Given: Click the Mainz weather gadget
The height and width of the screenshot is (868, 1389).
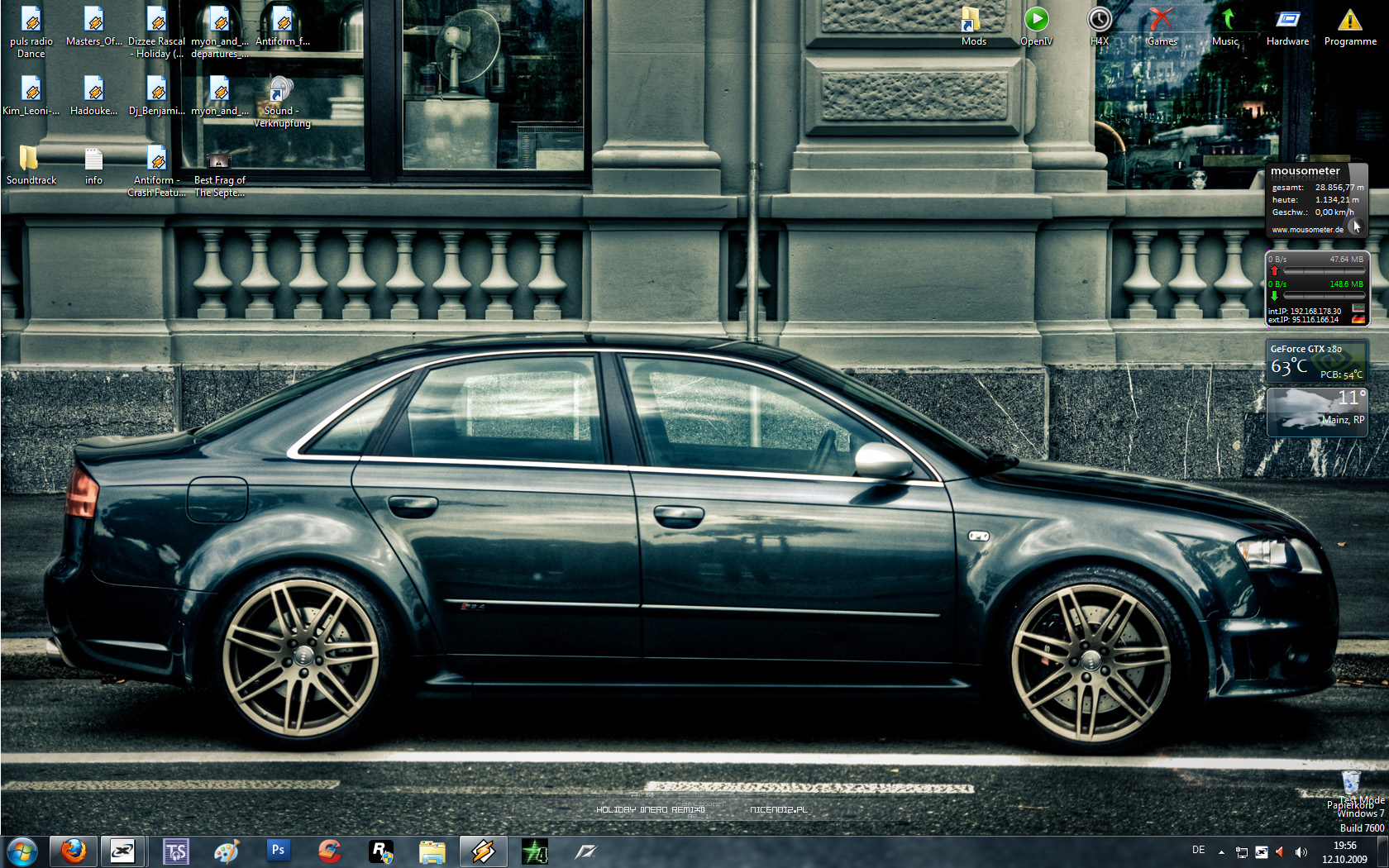Looking at the screenshot, I should [x=1316, y=411].
